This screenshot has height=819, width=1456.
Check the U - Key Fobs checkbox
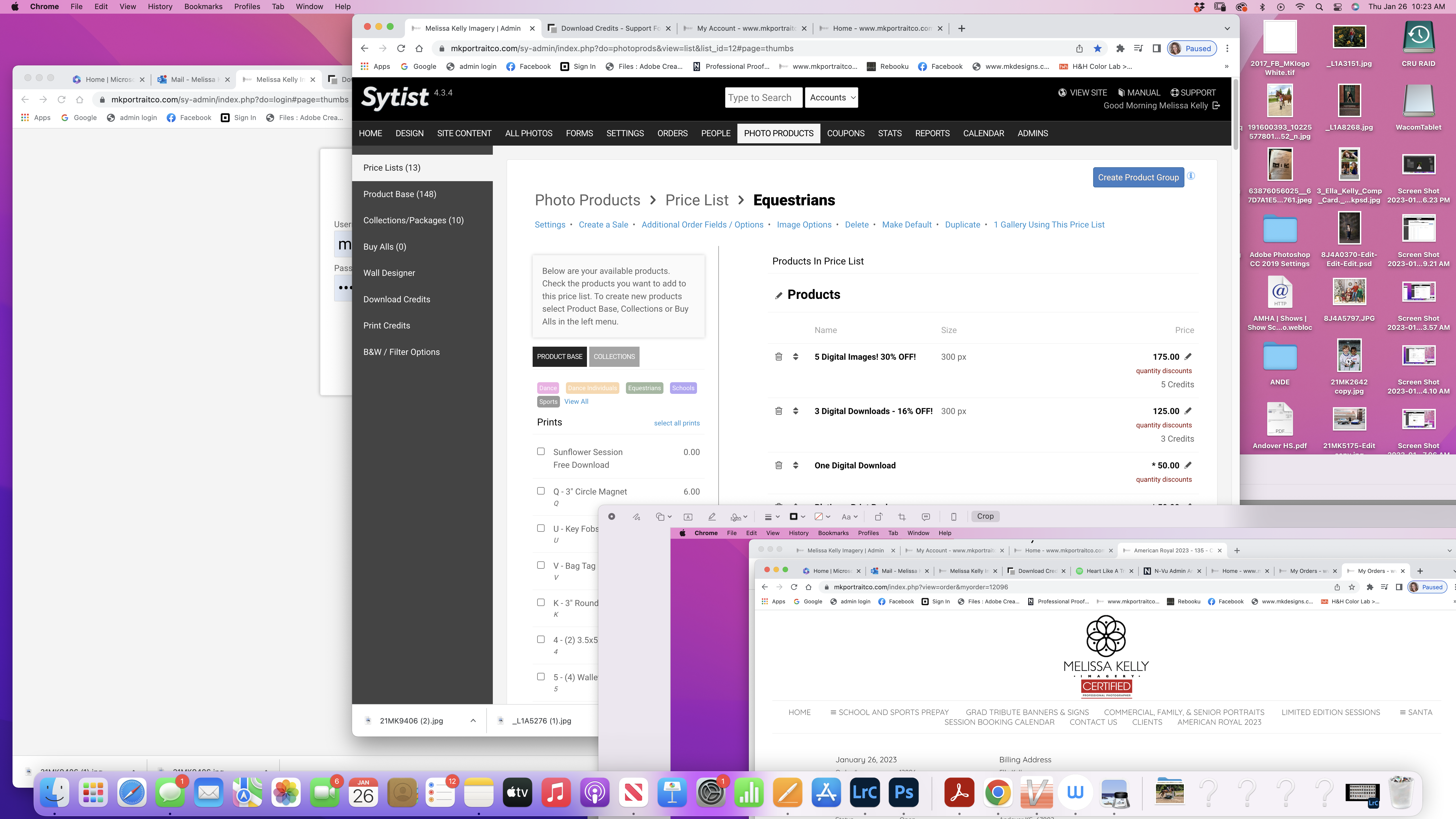[541, 528]
